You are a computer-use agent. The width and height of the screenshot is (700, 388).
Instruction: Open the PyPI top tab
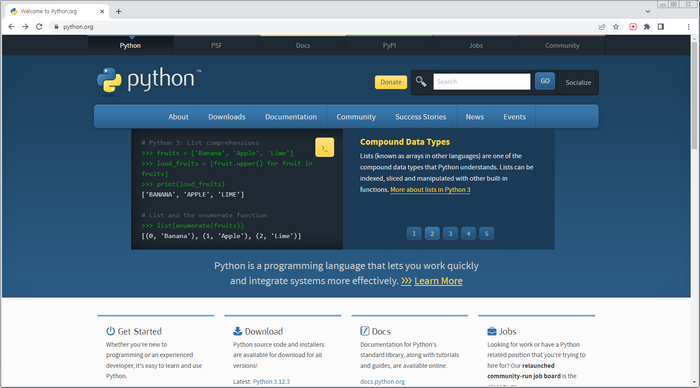(x=389, y=46)
